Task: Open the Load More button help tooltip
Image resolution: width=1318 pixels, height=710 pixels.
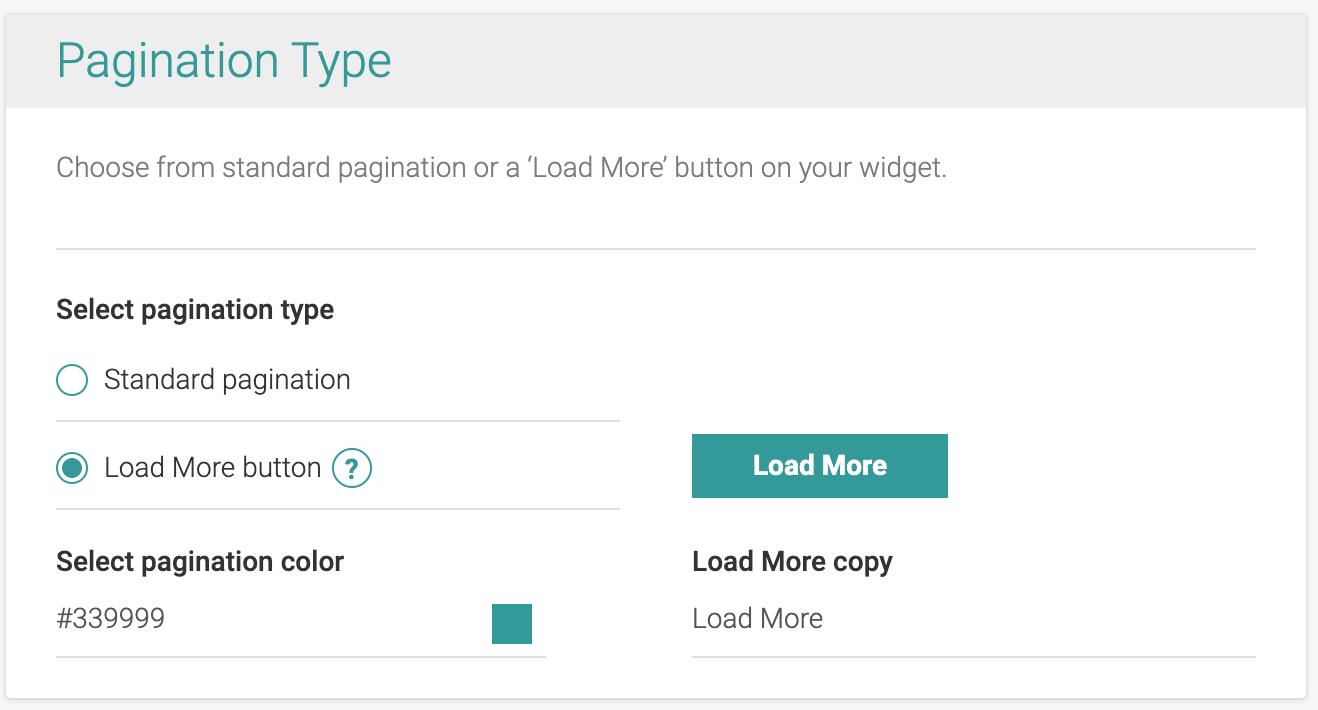Action: (x=351, y=467)
